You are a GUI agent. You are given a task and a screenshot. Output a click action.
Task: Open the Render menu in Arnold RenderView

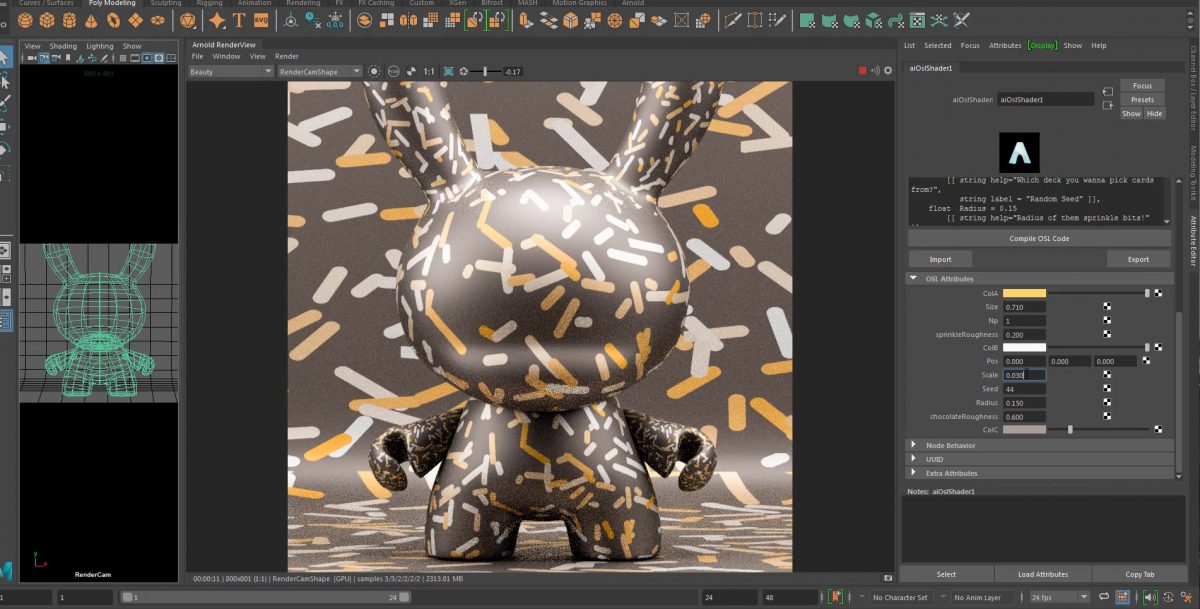click(x=287, y=56)
